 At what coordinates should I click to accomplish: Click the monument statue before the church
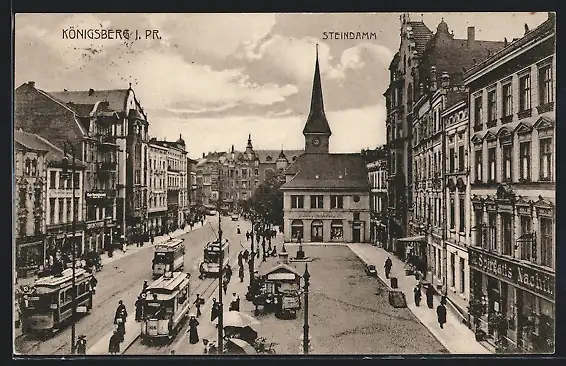[x=300, y=249]
